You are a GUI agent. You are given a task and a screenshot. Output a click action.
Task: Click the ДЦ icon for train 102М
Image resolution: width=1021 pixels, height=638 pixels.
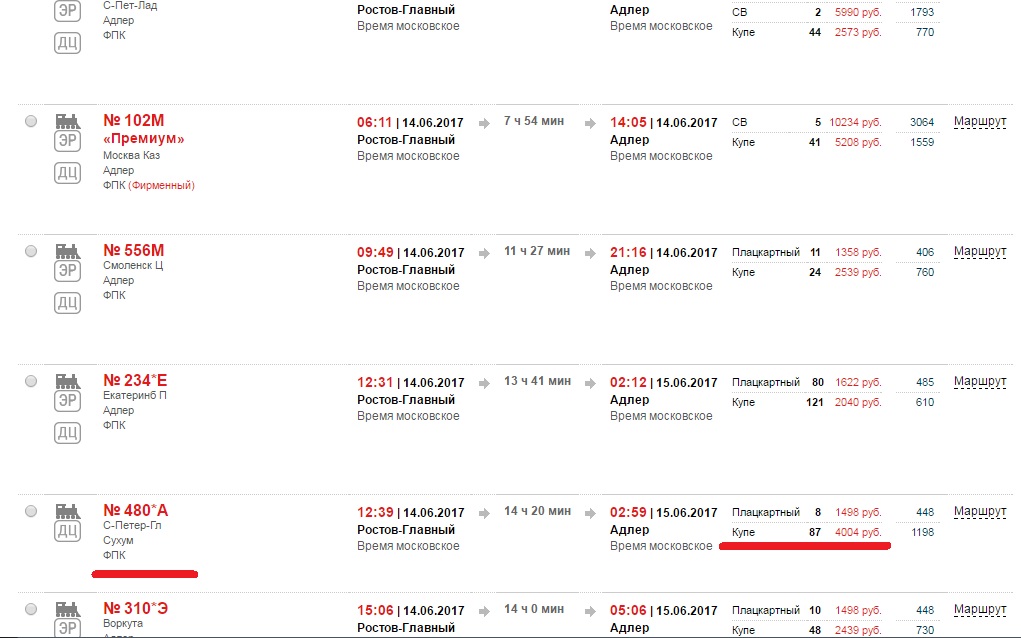point(67,173)
